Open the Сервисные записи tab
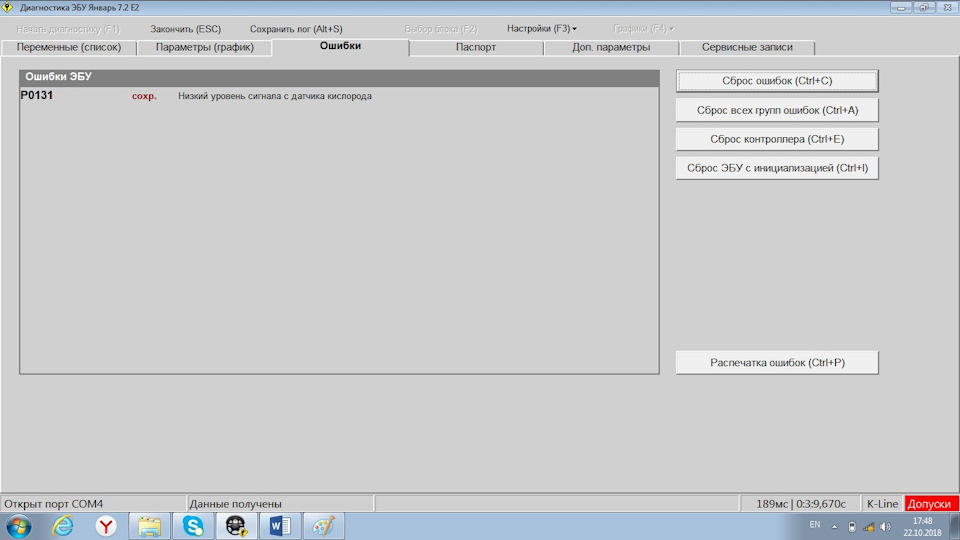Image resolution: width=960 pixels, height=540 pixels. [747, 47]
